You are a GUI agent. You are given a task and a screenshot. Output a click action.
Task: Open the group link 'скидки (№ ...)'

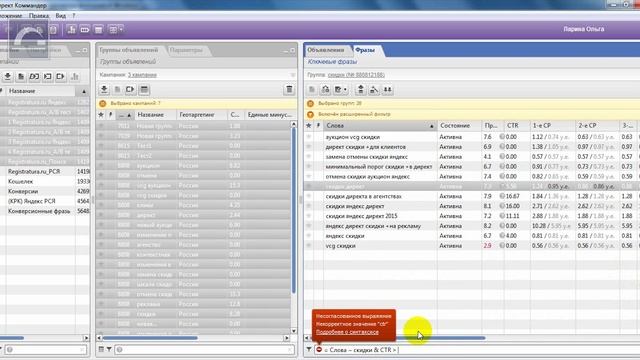[x=356, y=75]
